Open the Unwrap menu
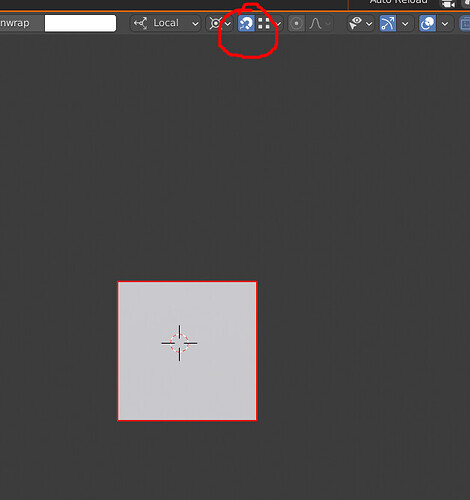470x500 pixels. 15,23
